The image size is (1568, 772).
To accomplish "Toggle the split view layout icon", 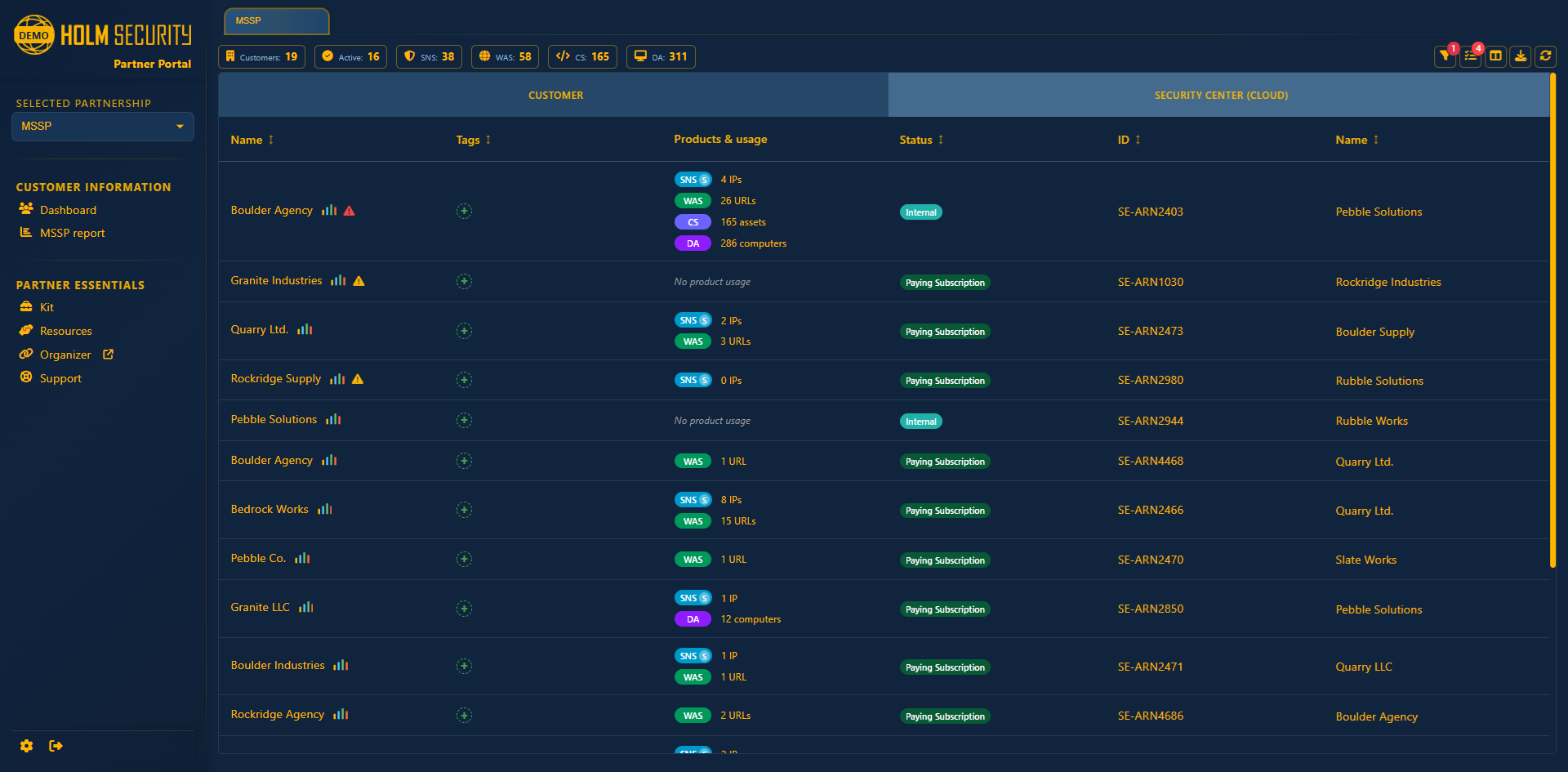I will click(1495, 56).
